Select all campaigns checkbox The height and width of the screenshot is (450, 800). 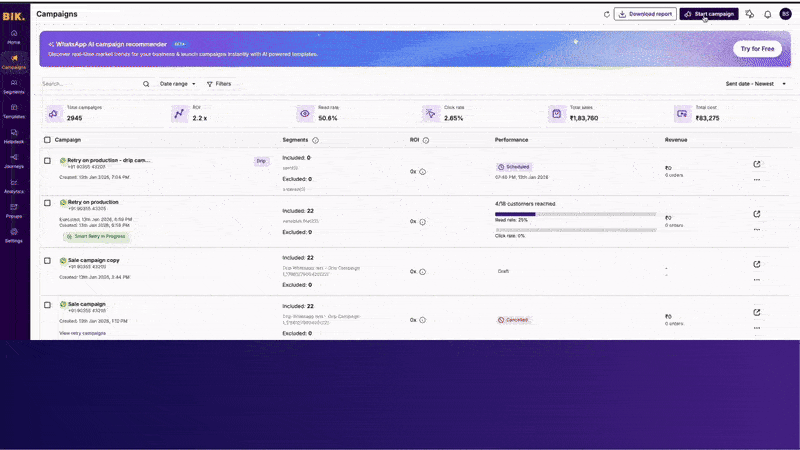[x=47, y=140]
